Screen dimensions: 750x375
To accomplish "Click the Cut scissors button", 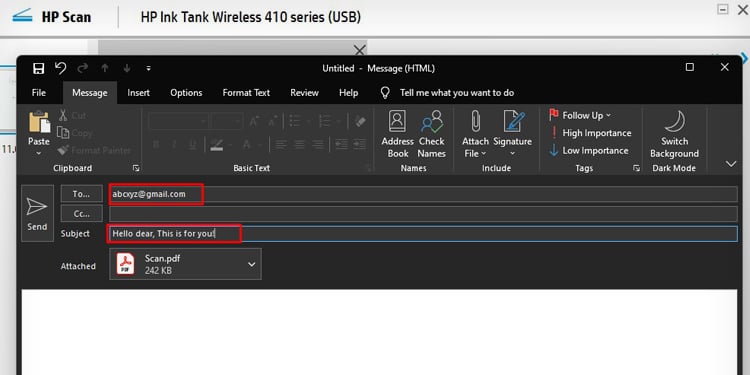I will [x=72, y=115].
